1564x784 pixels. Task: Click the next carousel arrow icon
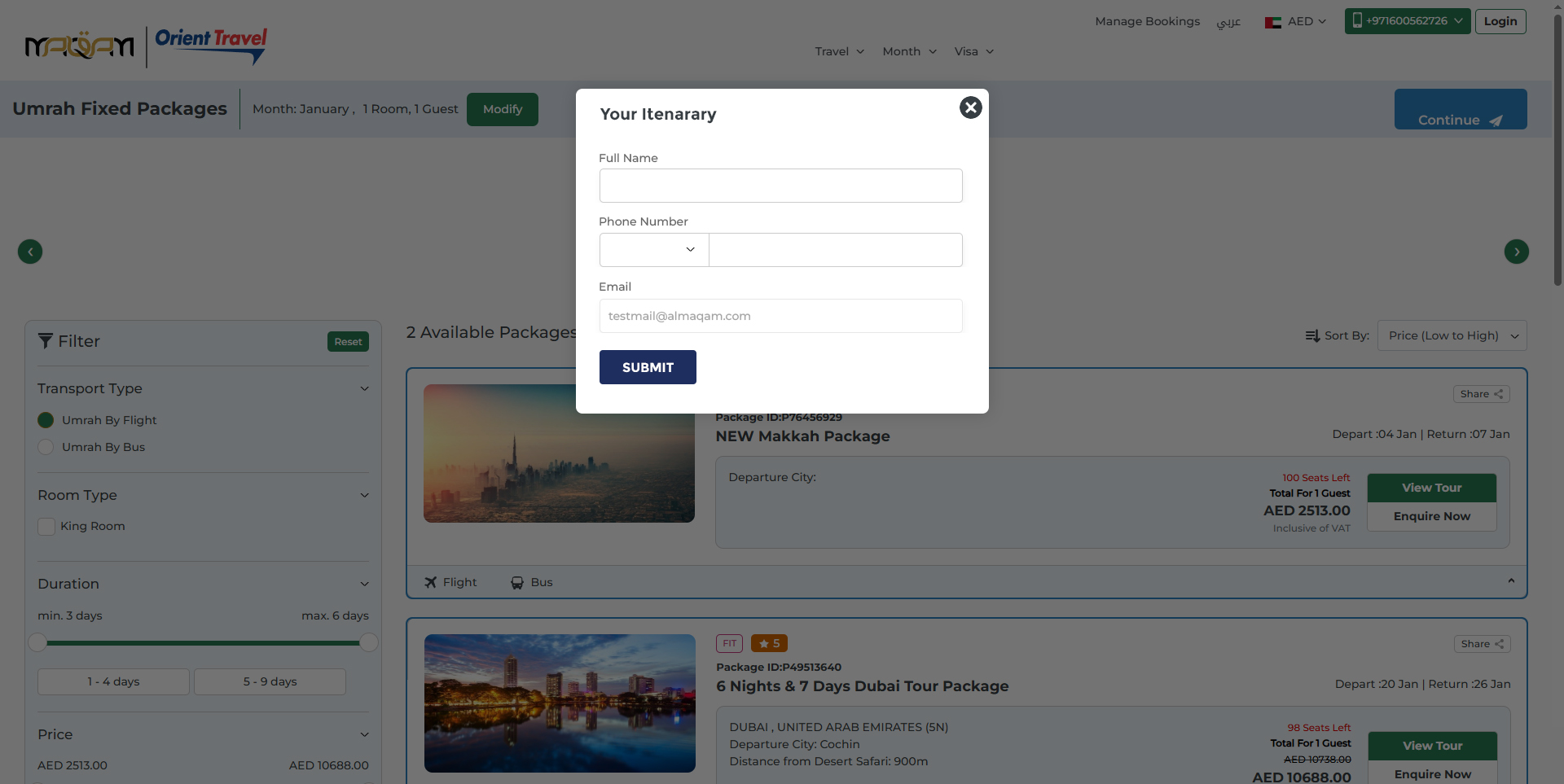[1516, 252]
